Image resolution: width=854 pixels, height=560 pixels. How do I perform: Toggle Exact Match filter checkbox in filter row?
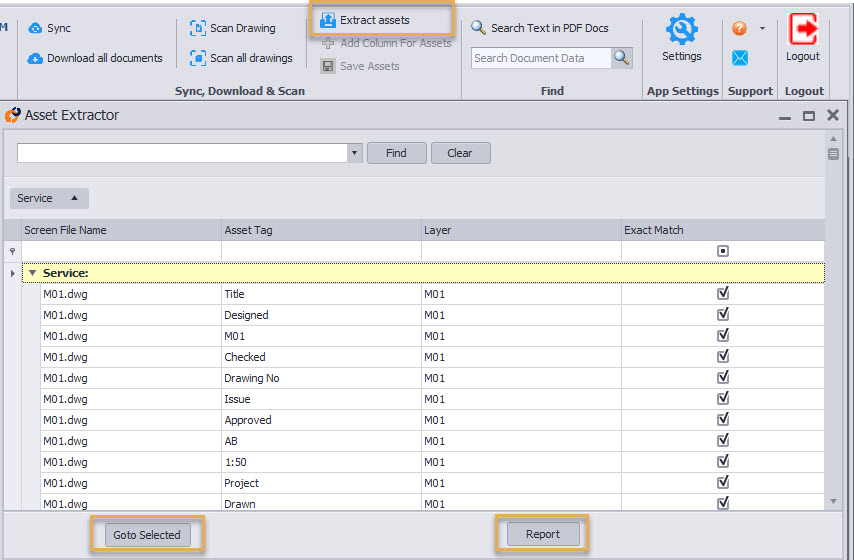(x=723, y=251)
